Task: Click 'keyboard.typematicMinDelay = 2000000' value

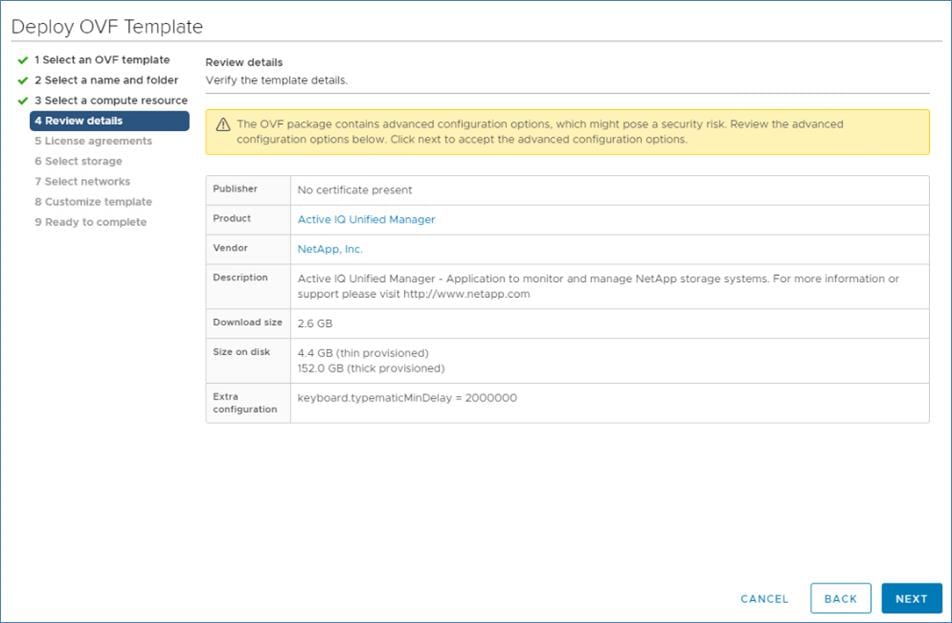Action: 407,398
